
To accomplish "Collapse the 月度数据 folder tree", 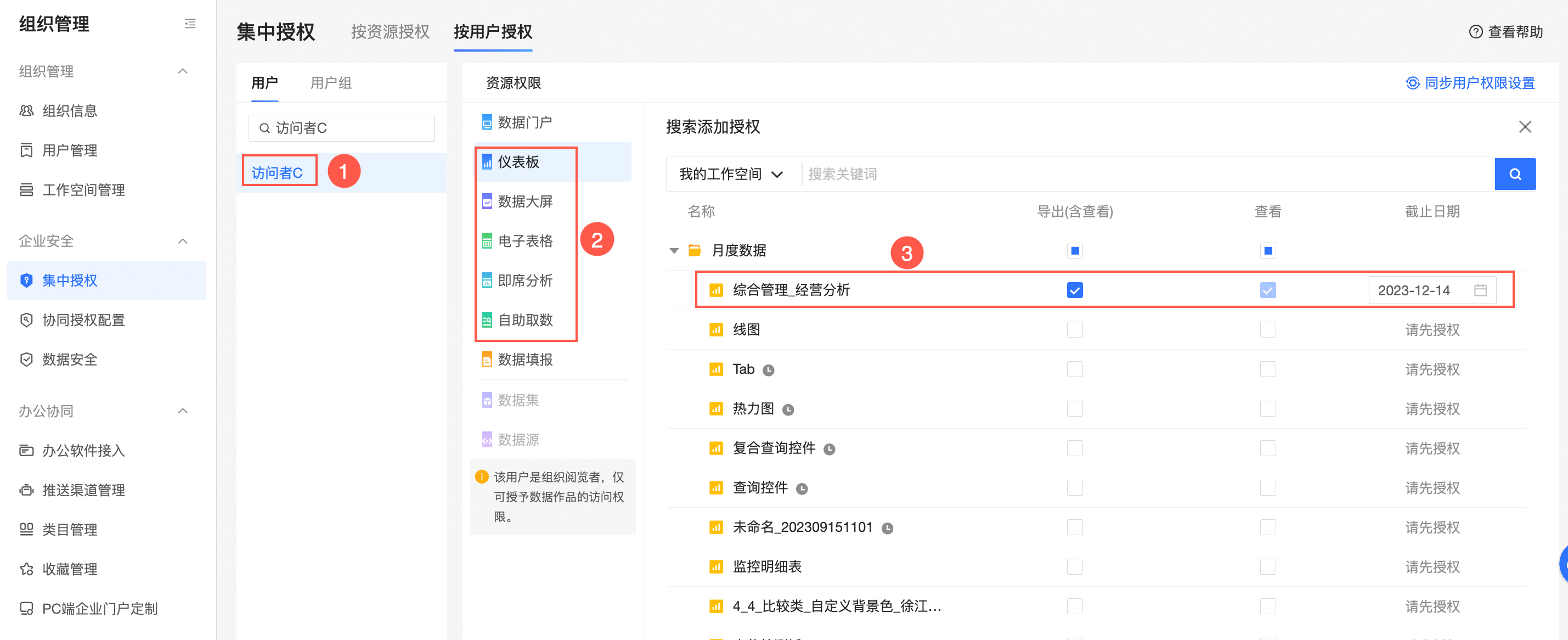I will click(x=674, y=251).
